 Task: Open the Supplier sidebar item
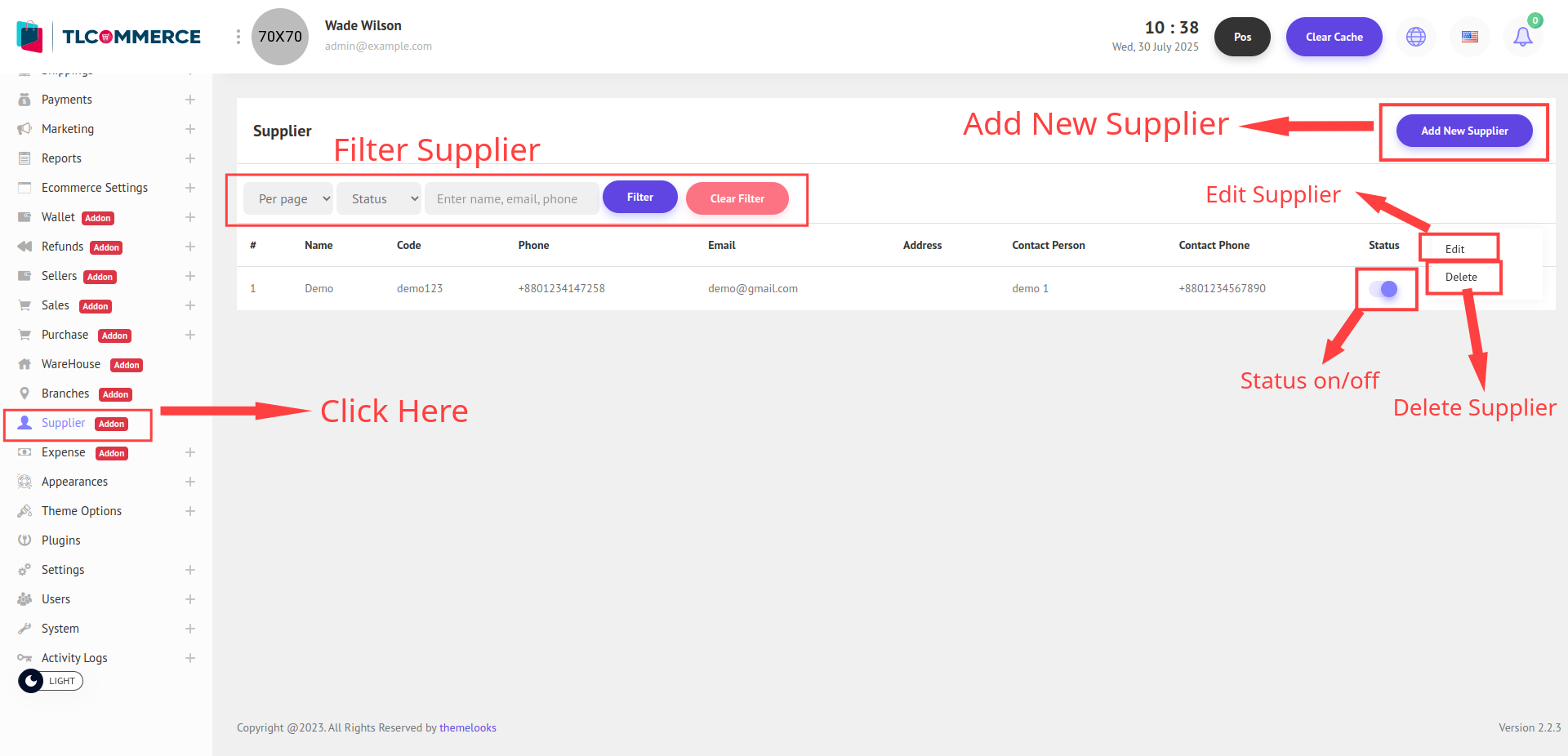(64, 423)
